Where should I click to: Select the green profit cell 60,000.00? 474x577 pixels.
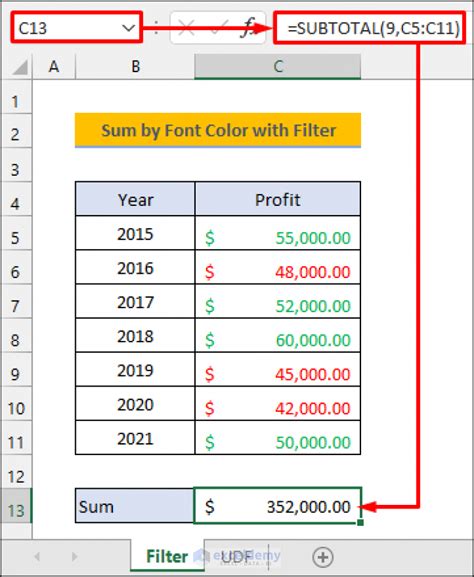[278, 336]
